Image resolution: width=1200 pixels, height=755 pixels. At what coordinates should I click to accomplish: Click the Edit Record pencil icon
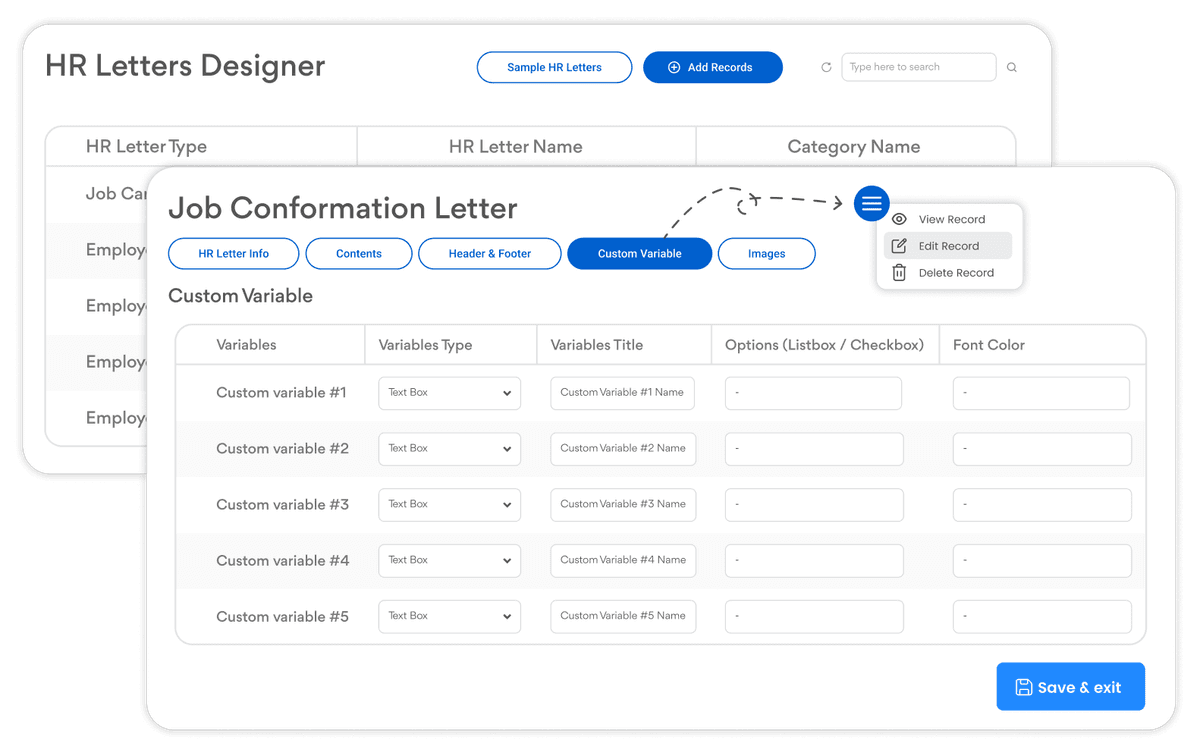(x=899, y=245)
